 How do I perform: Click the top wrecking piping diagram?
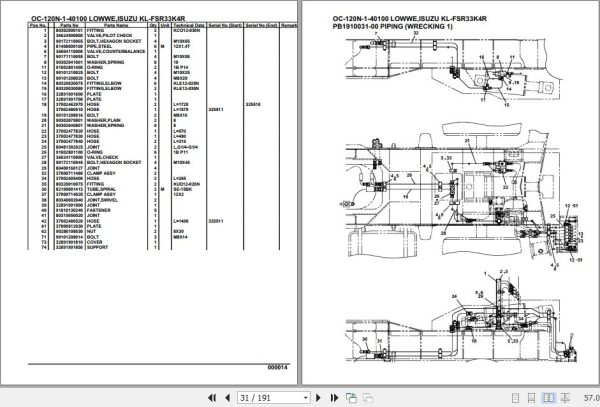[x=454, y=69]
